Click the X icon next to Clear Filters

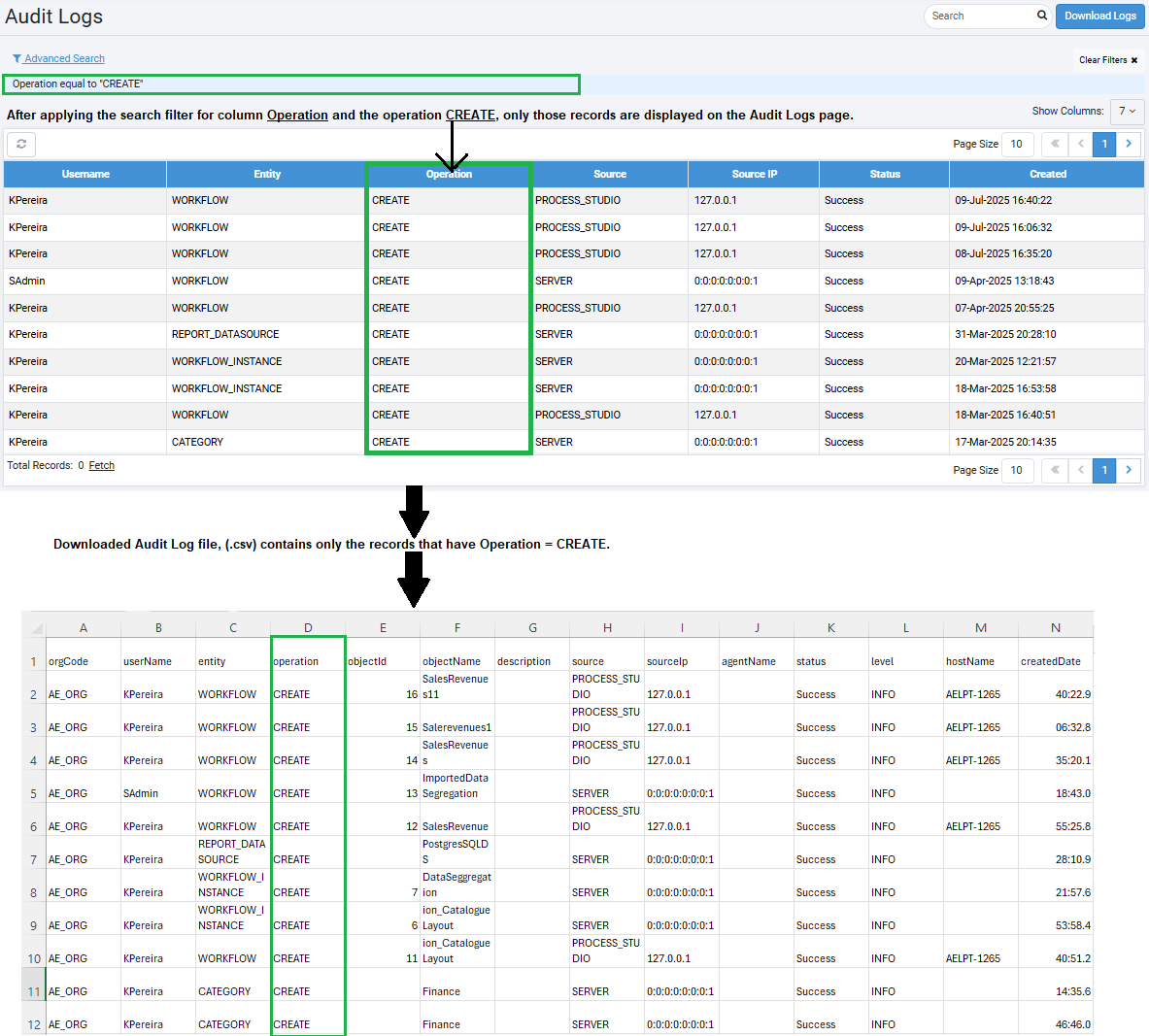pyautogui.click(x=1136, y=59)
